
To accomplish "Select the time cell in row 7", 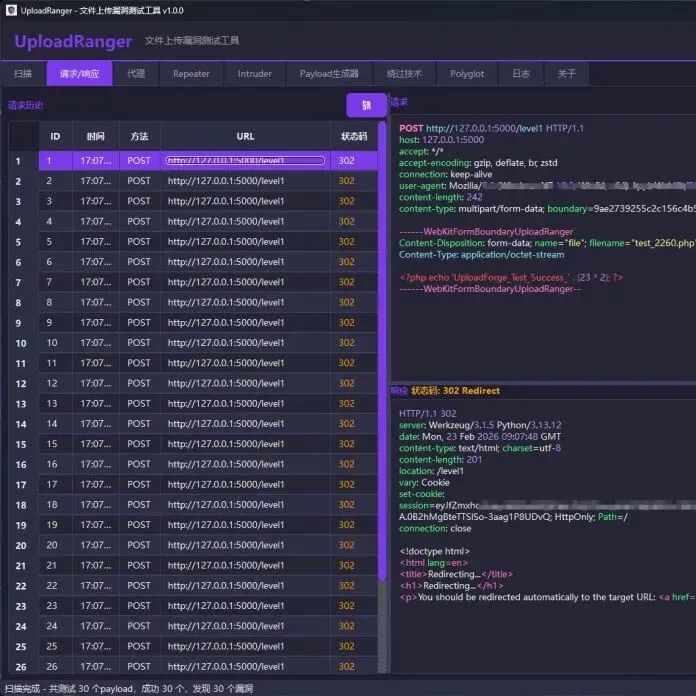I will 96,282.
